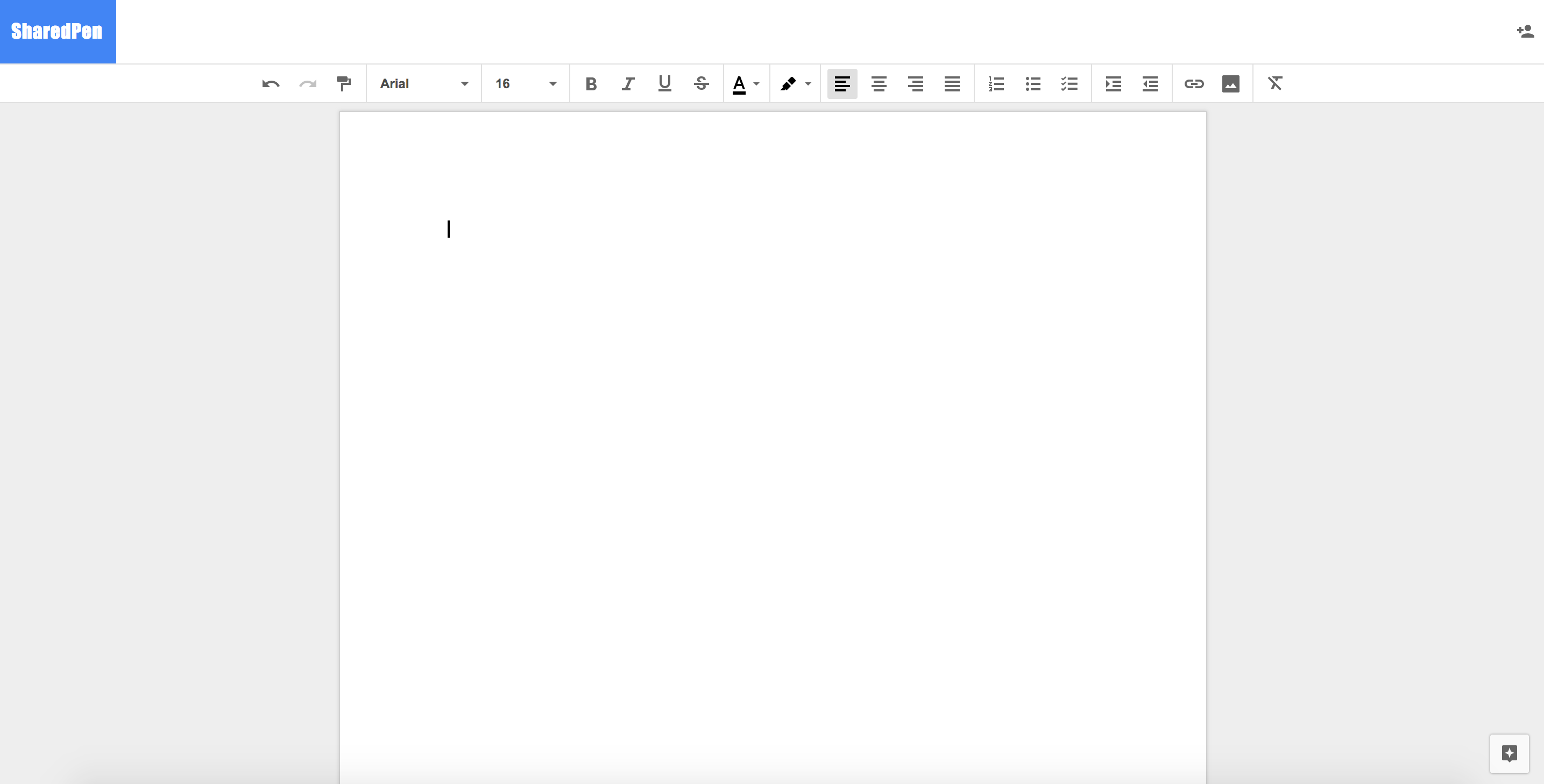The height and width of the screenshot is (784, 1544).
Task: Expand the highlight color dropdown arrow
Action: click(808, 84)
